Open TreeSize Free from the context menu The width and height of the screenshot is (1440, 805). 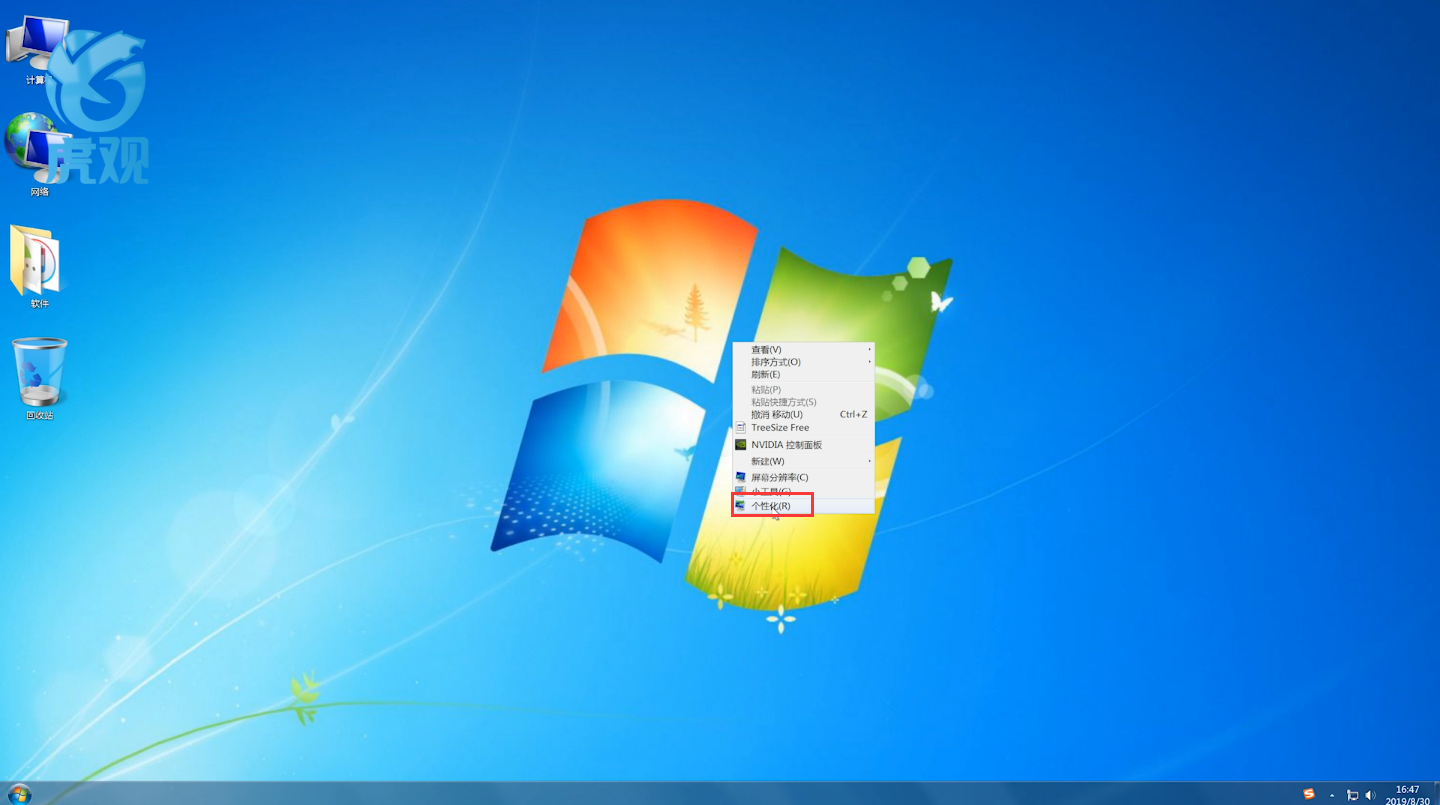pos(804,427)
